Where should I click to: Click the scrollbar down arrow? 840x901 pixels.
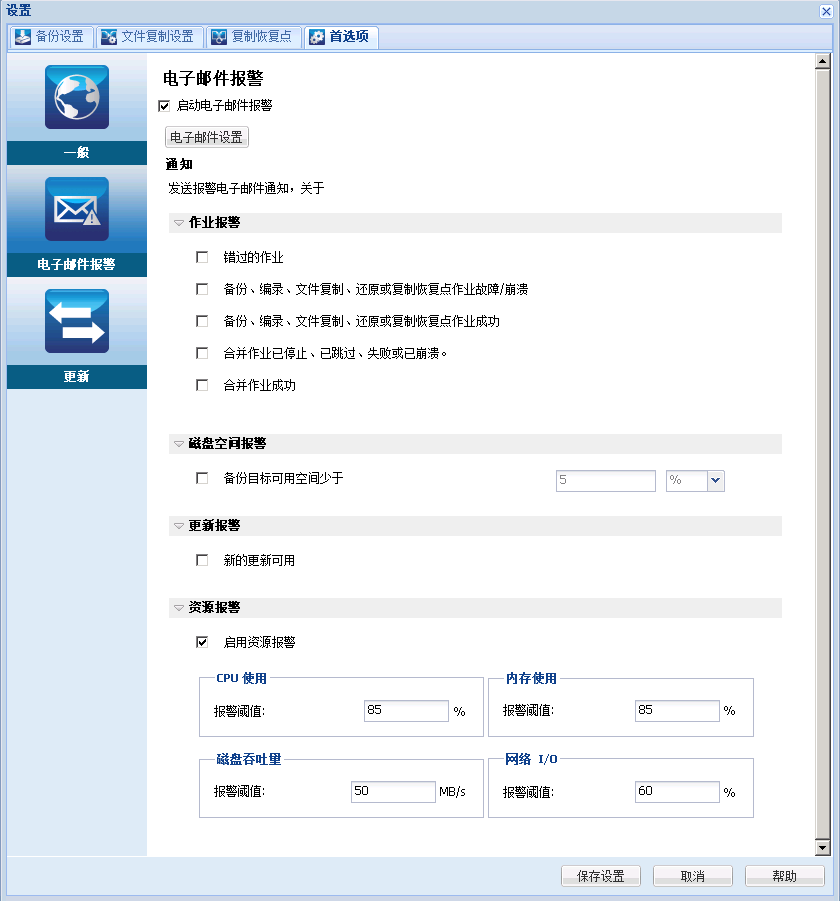tap(823, 848)
